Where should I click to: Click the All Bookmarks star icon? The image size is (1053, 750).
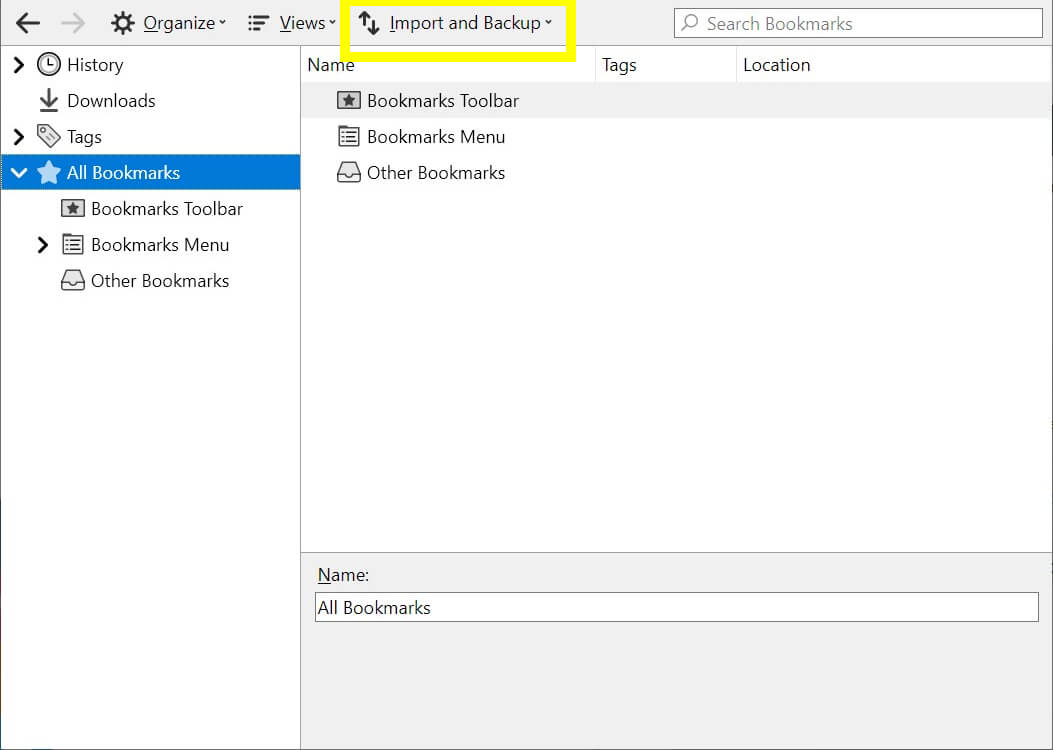49,172
